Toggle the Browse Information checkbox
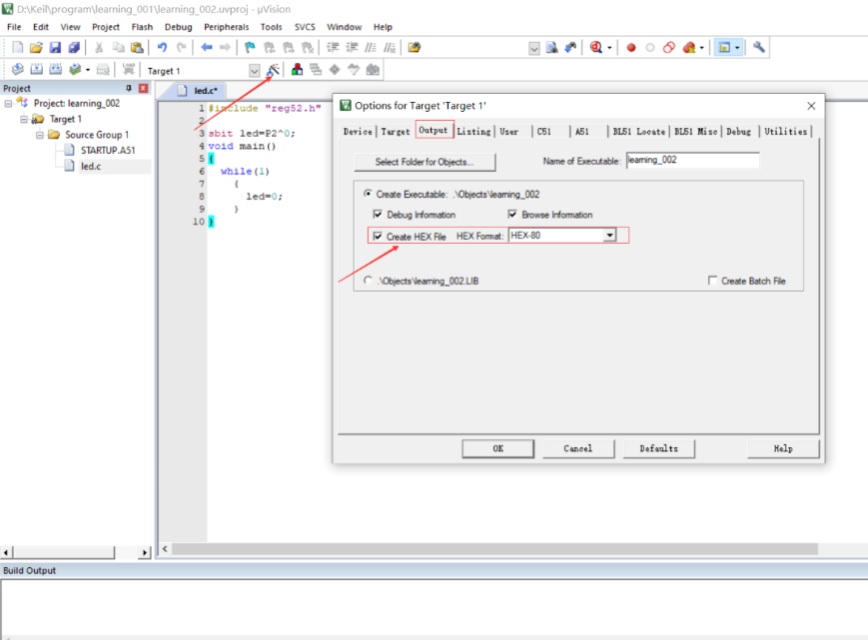Viewport: 868px width, 641px height. 512,214
